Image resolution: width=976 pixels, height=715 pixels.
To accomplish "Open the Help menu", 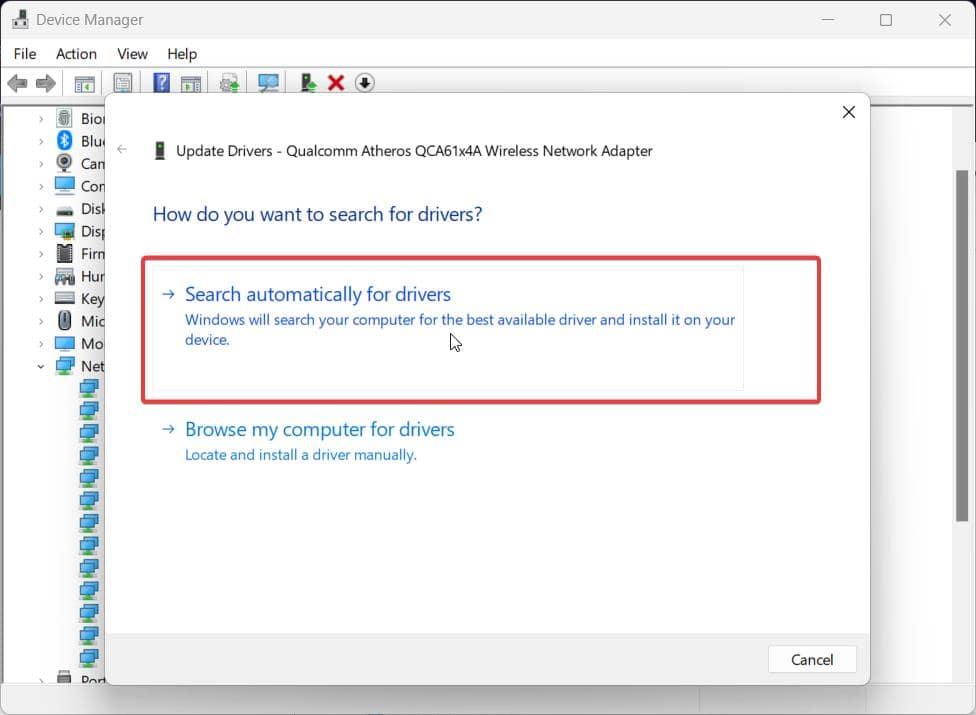I will tap(182, 54).
